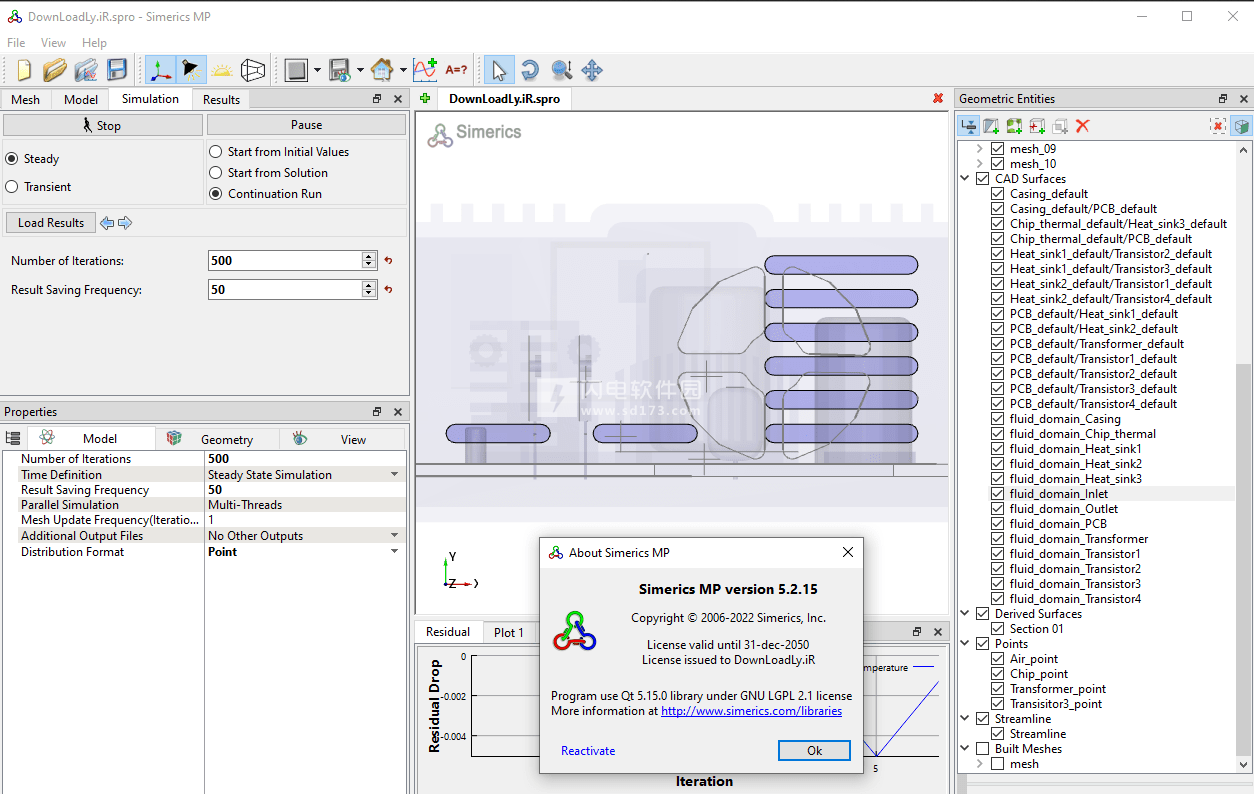Create a new project file
The width and height of the screenshot is (1254, 794).
pos(24,70)
